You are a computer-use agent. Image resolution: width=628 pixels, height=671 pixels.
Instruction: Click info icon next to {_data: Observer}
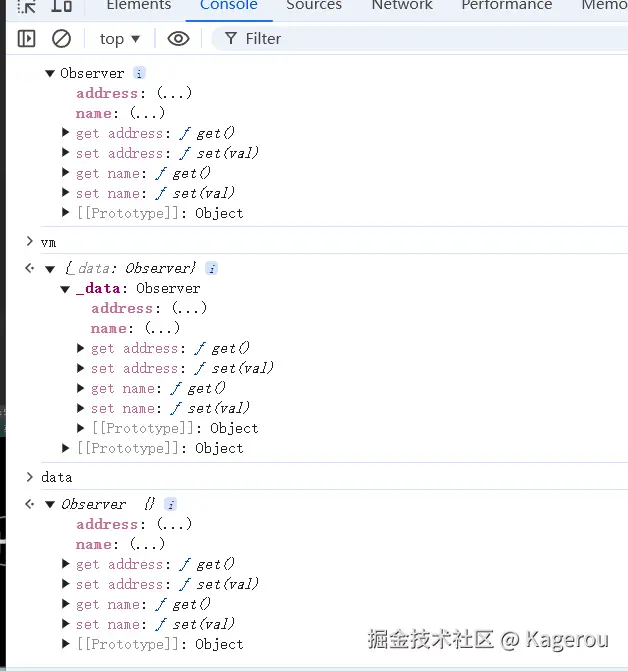click(211, 268)
